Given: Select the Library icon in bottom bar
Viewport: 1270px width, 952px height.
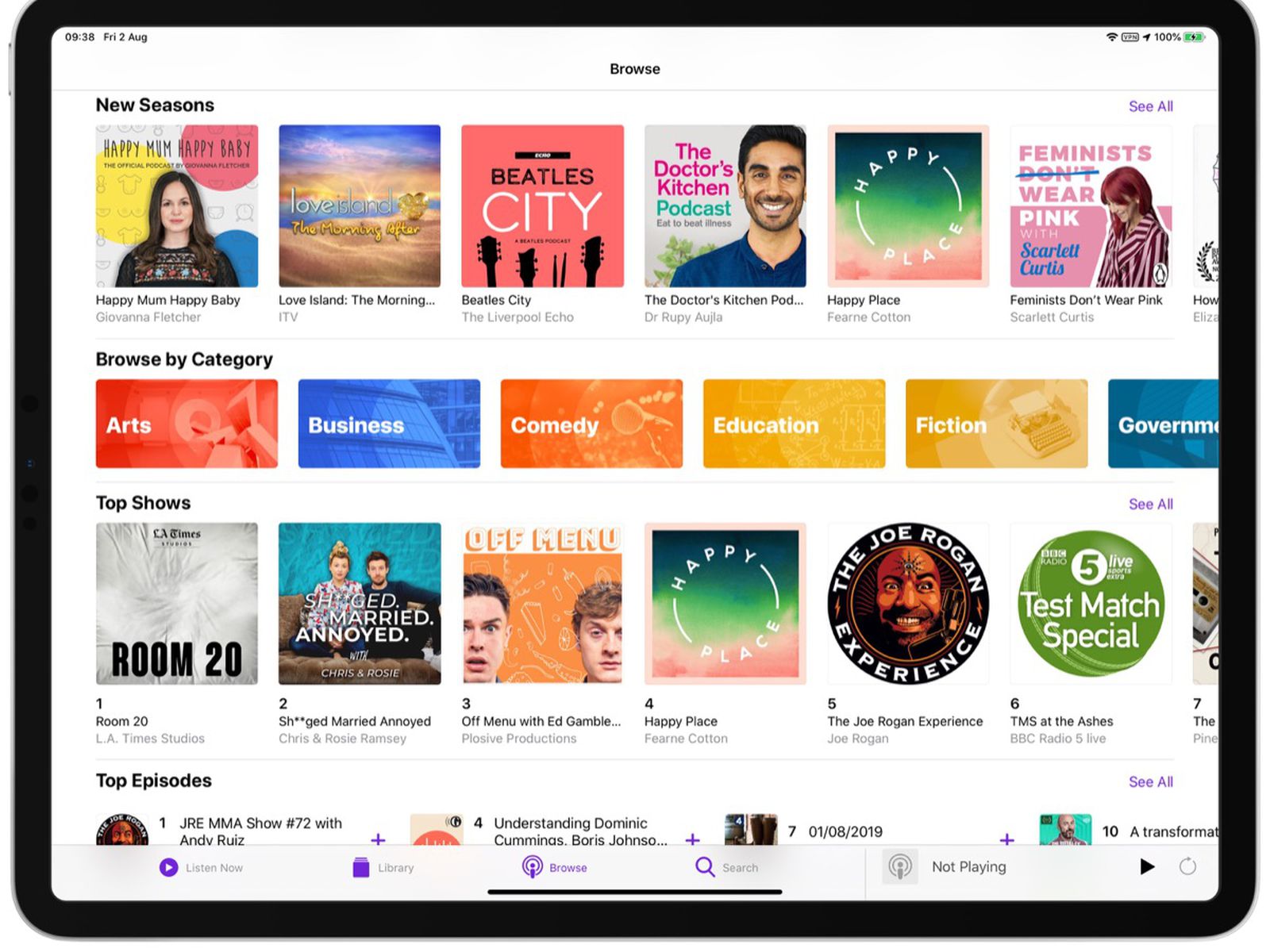Looking at the screenshot, I should click(361, 867).
